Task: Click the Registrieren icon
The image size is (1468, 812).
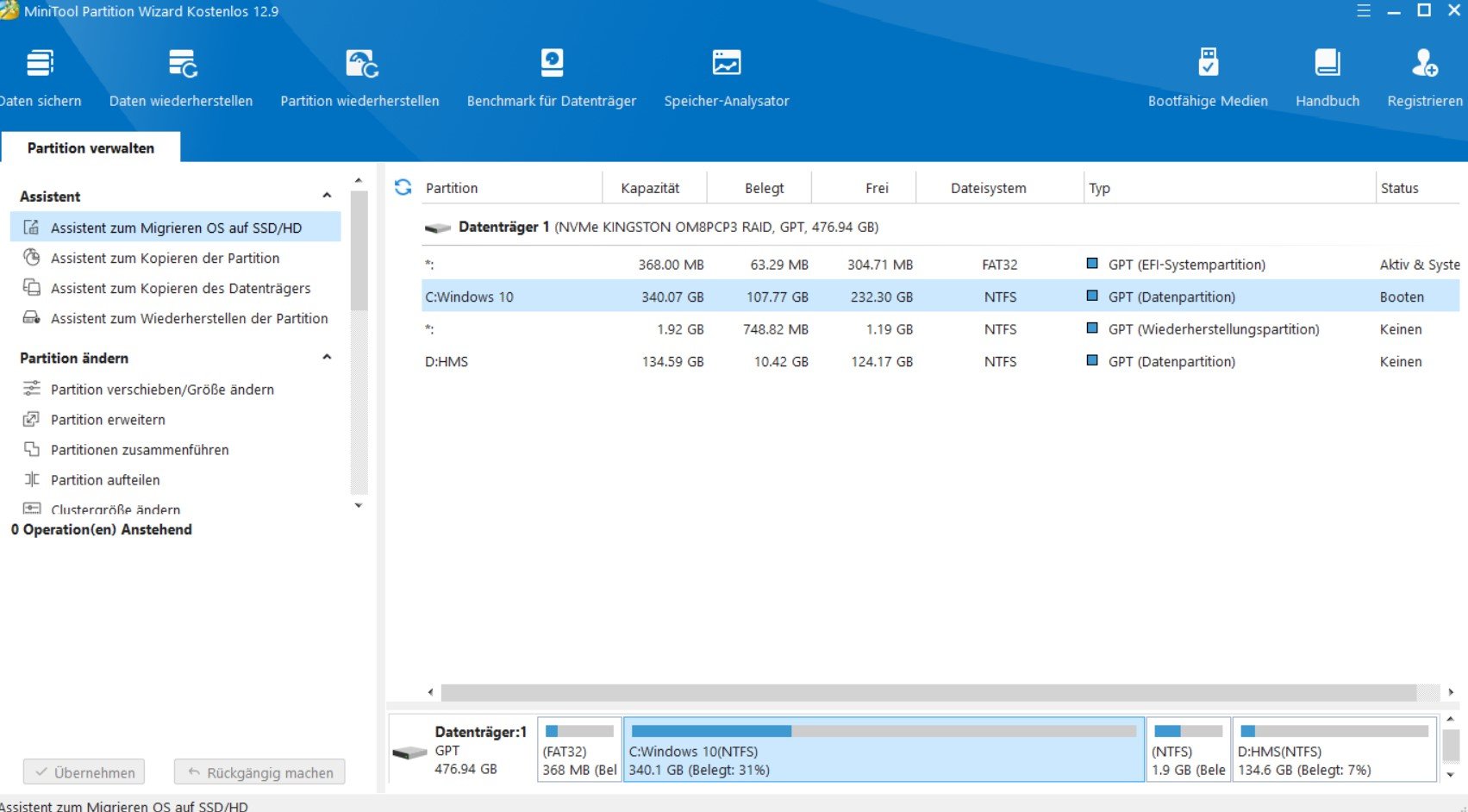Action: (x=1424, y=63)
